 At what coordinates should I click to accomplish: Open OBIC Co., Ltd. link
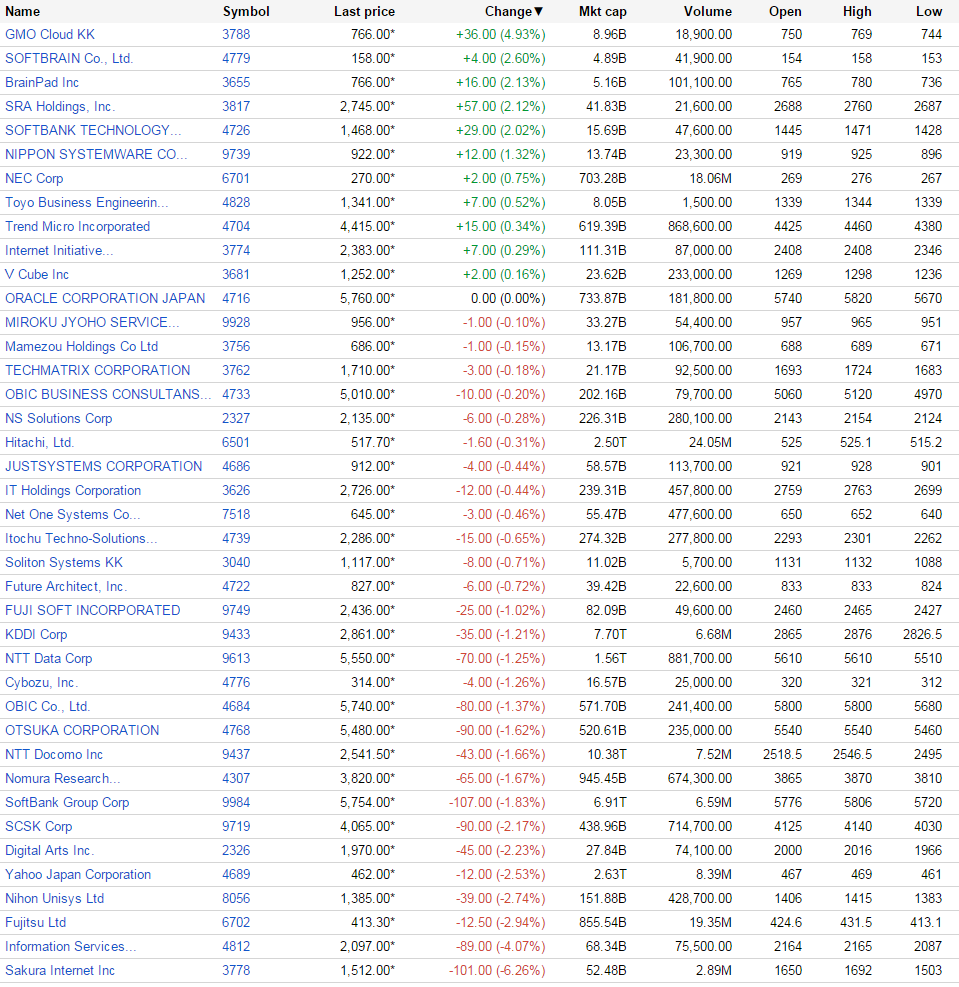click(47, 706)
